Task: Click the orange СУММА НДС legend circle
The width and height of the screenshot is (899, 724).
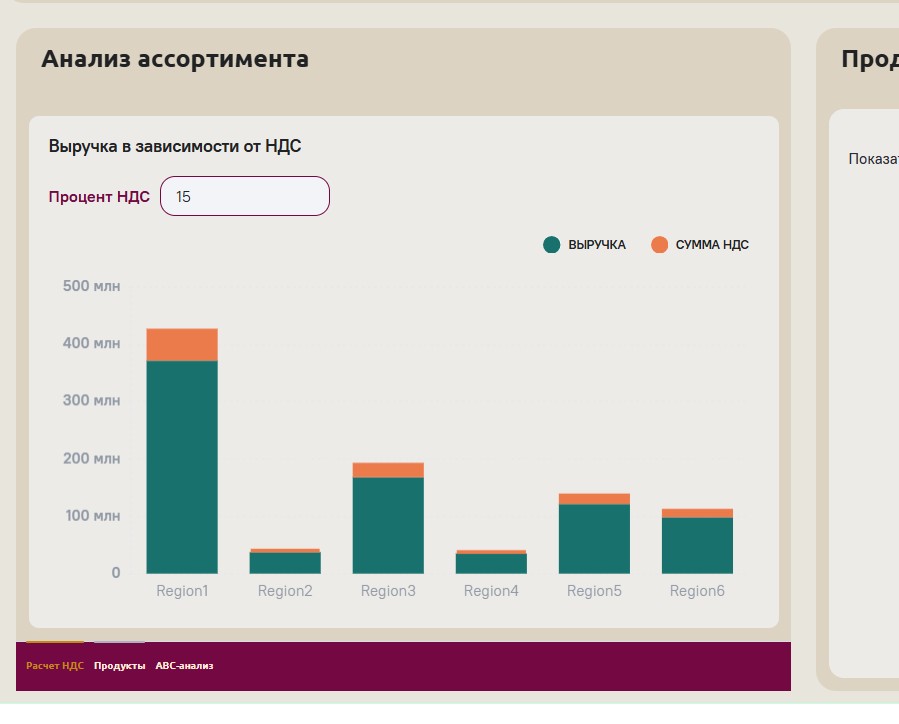Action: click(x=659, y=245)
